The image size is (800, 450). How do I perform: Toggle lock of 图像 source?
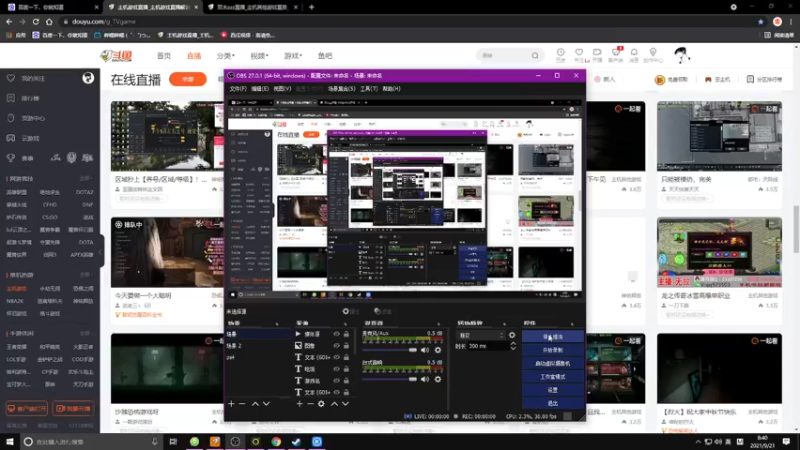(x=346, y=345)
